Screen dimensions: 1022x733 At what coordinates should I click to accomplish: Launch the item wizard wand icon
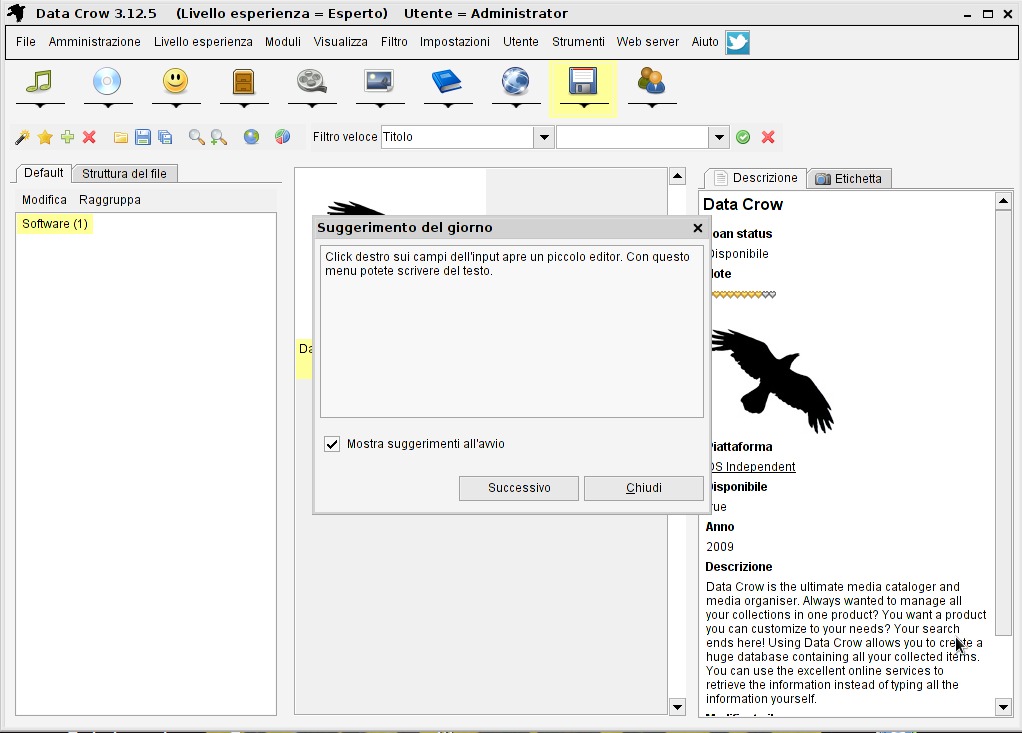point(23,137)
